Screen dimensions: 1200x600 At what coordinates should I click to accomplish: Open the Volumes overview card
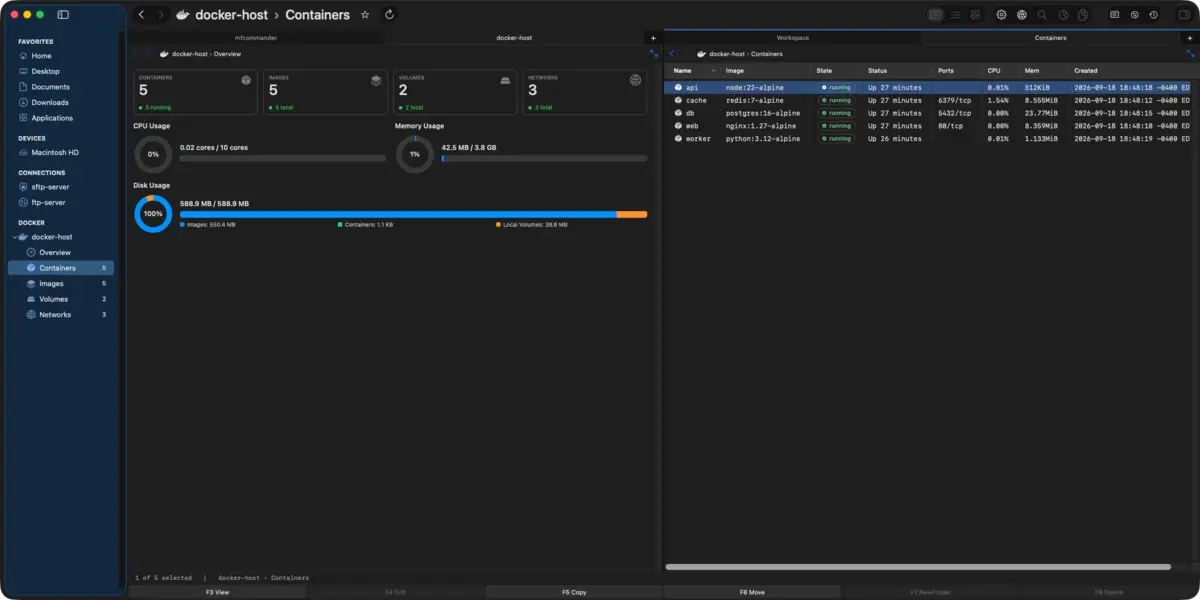point(455,92)
